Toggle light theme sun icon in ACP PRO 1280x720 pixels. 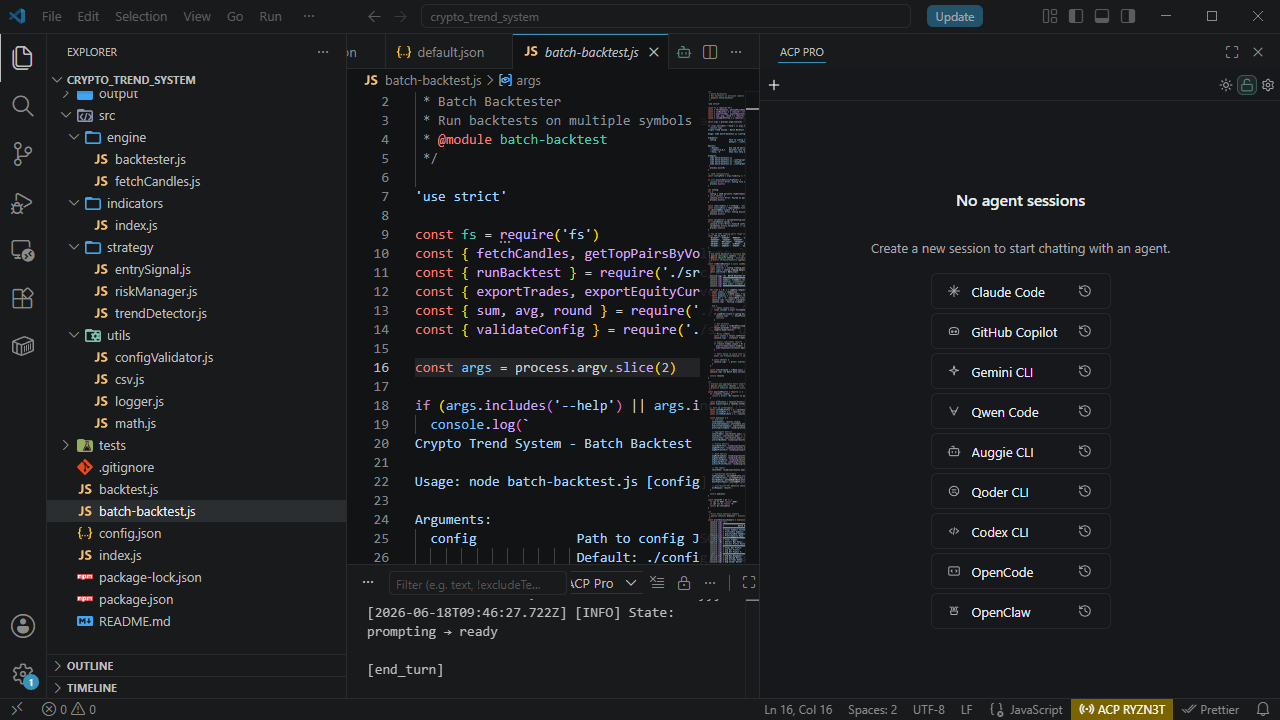pyautogui.click(x=1226, y=85)
